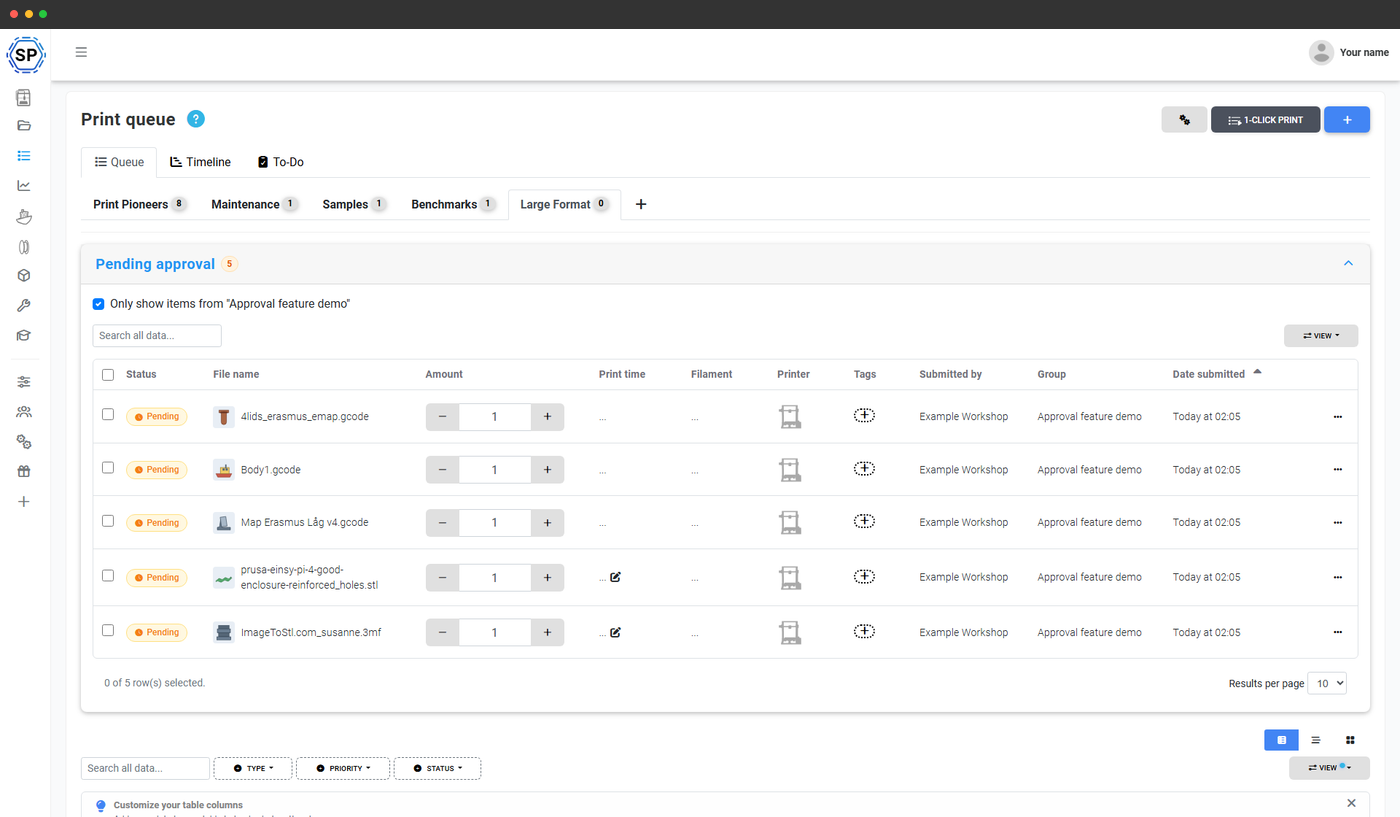This screenshot has width=1400, height=817.
Task: Open the Pending approval View dropdown
Action: point(1321,336)
